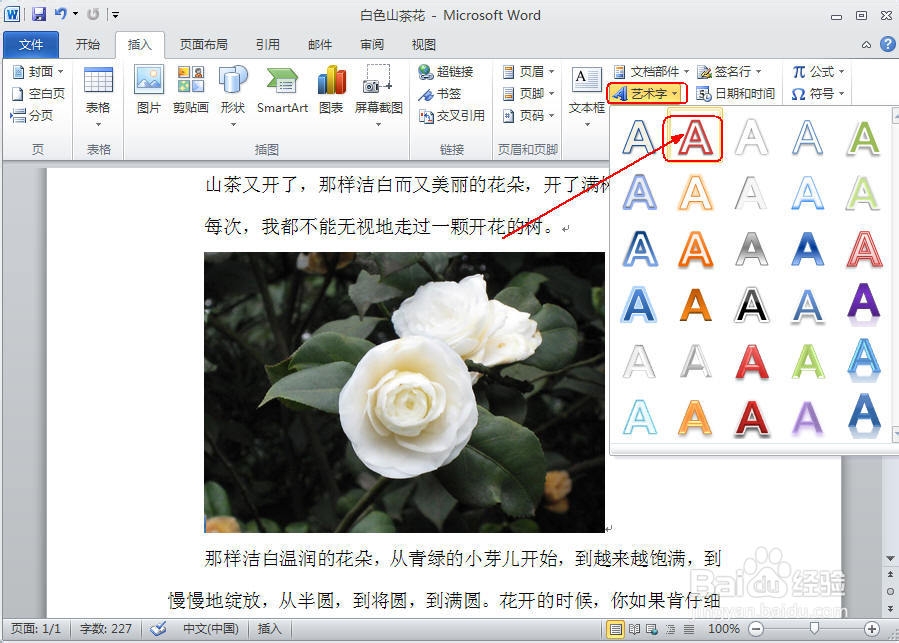899x643 pixels.
Task: Click the 页面: 1/1 page indicator
Action: [x=36, y=629]
